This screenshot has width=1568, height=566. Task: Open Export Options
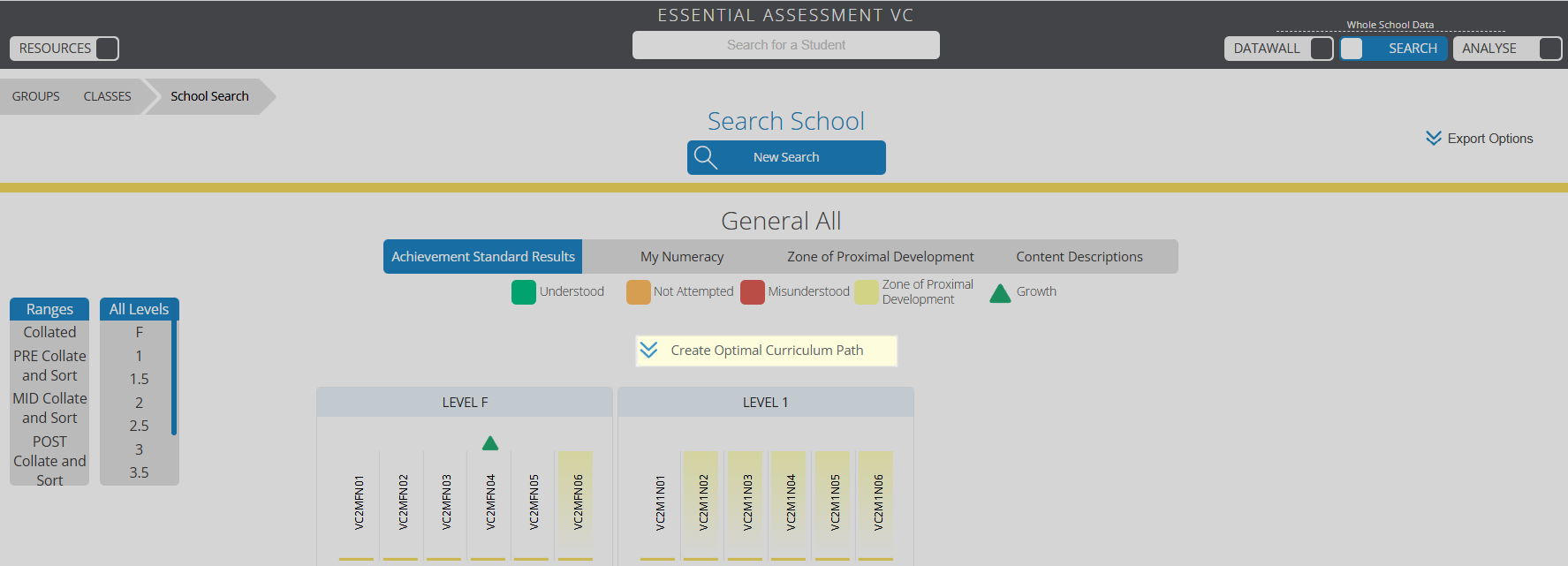pos(1490,139)
